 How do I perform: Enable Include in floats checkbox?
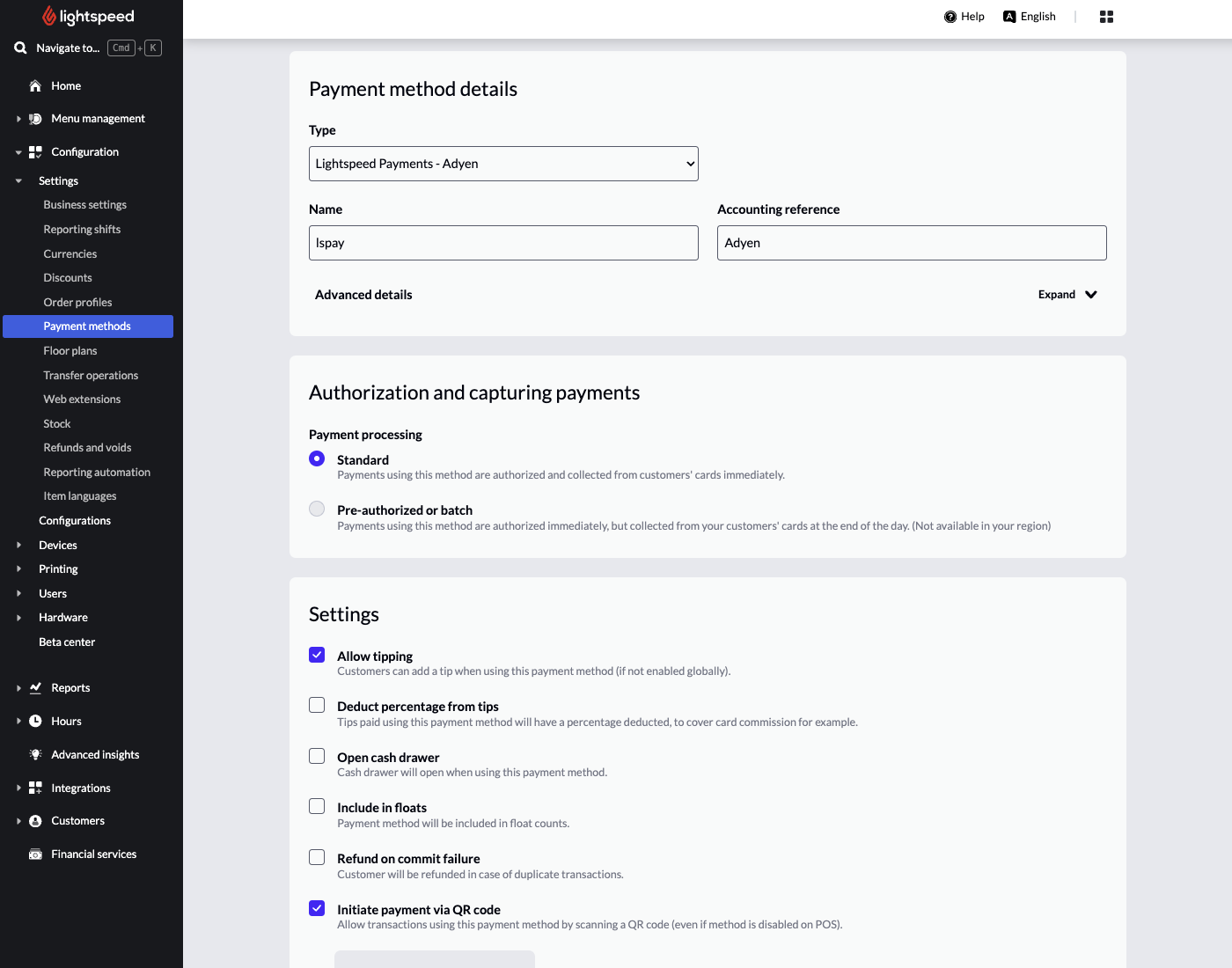coord(317,806)
